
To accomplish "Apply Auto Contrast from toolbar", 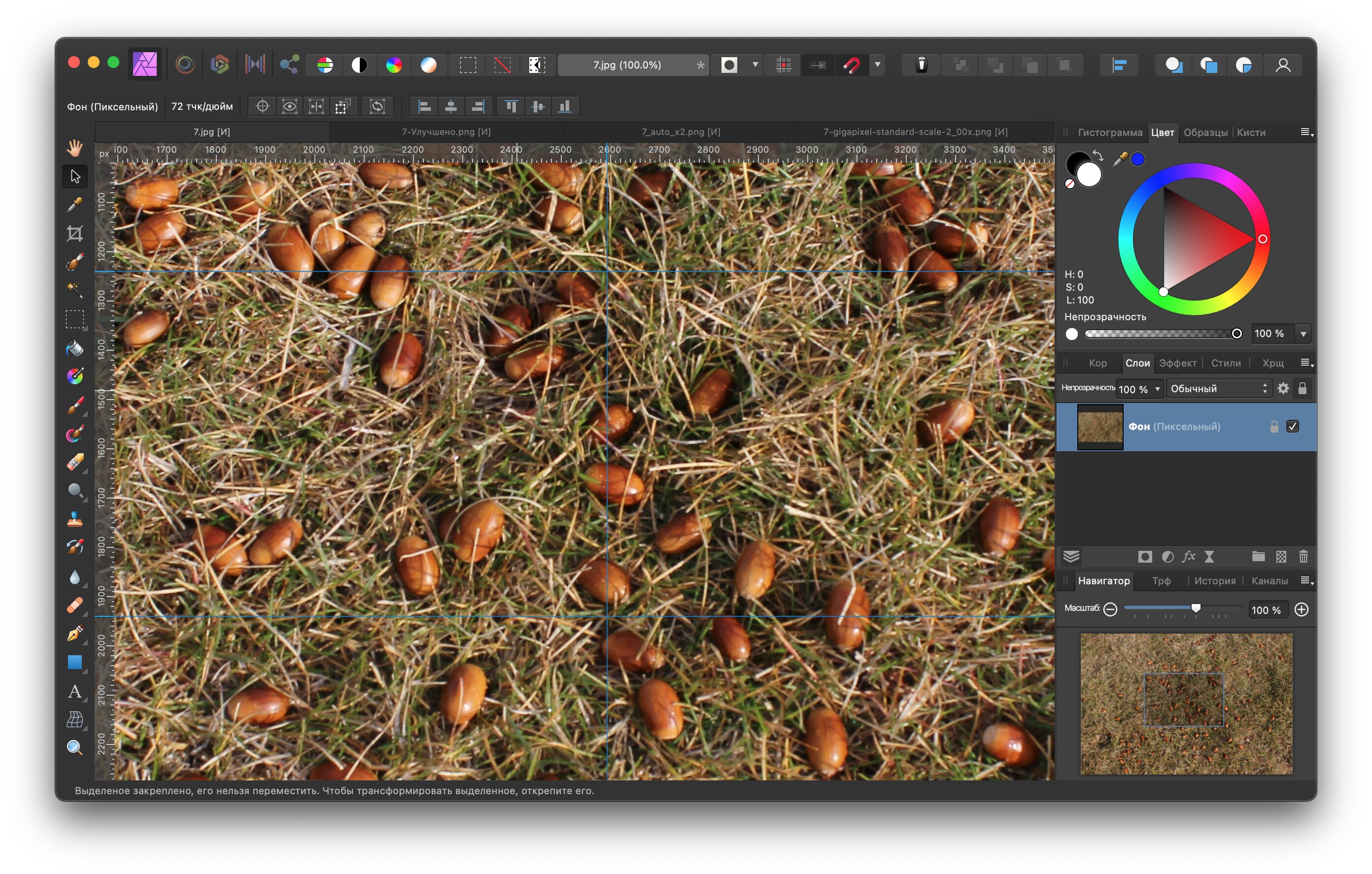I will (x=360, y=65).
